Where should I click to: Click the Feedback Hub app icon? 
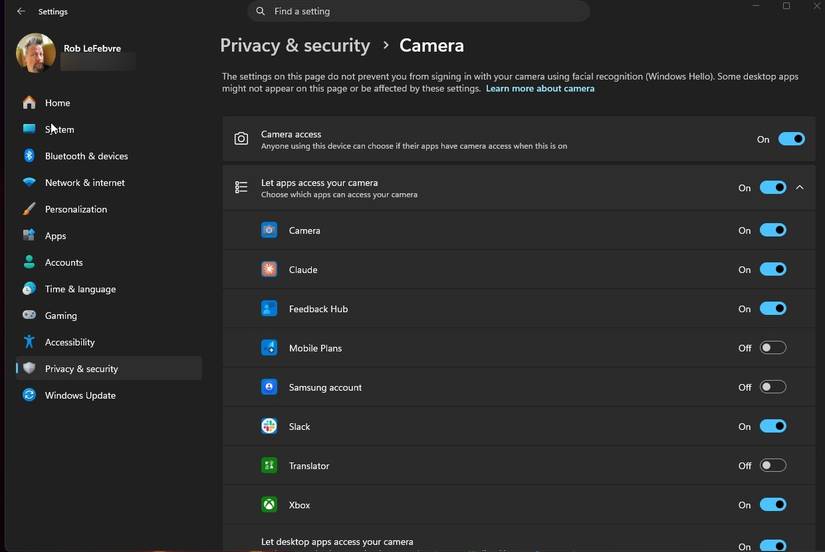269,308
